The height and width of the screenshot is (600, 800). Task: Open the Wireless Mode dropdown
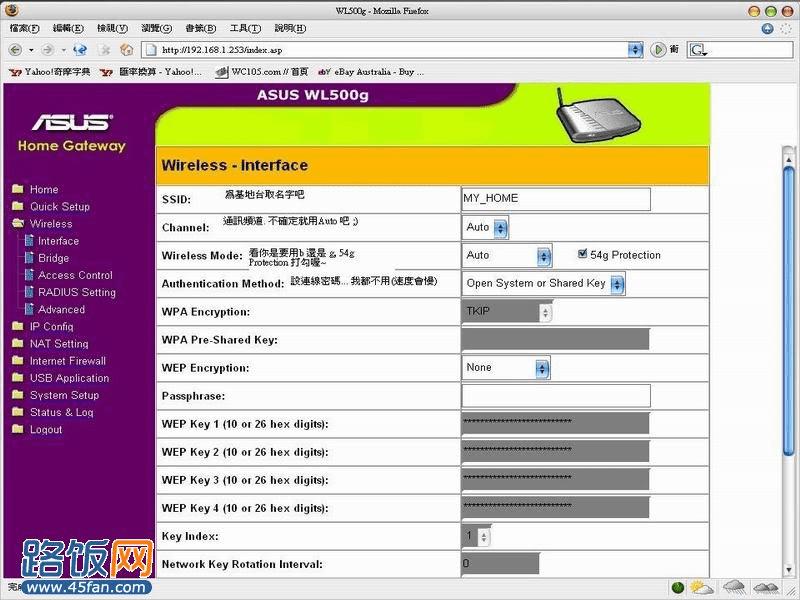point(507,256)
